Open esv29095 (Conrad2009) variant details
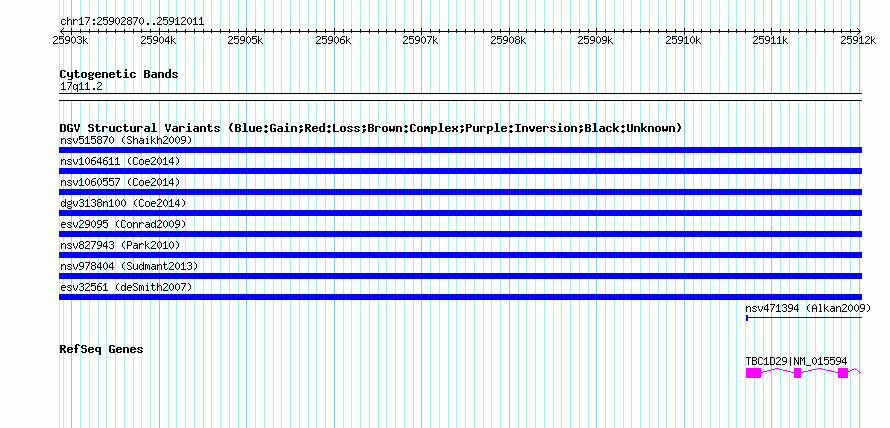Image resolution: width=890 pixels, height=428 pixels. tap(123, 224)
